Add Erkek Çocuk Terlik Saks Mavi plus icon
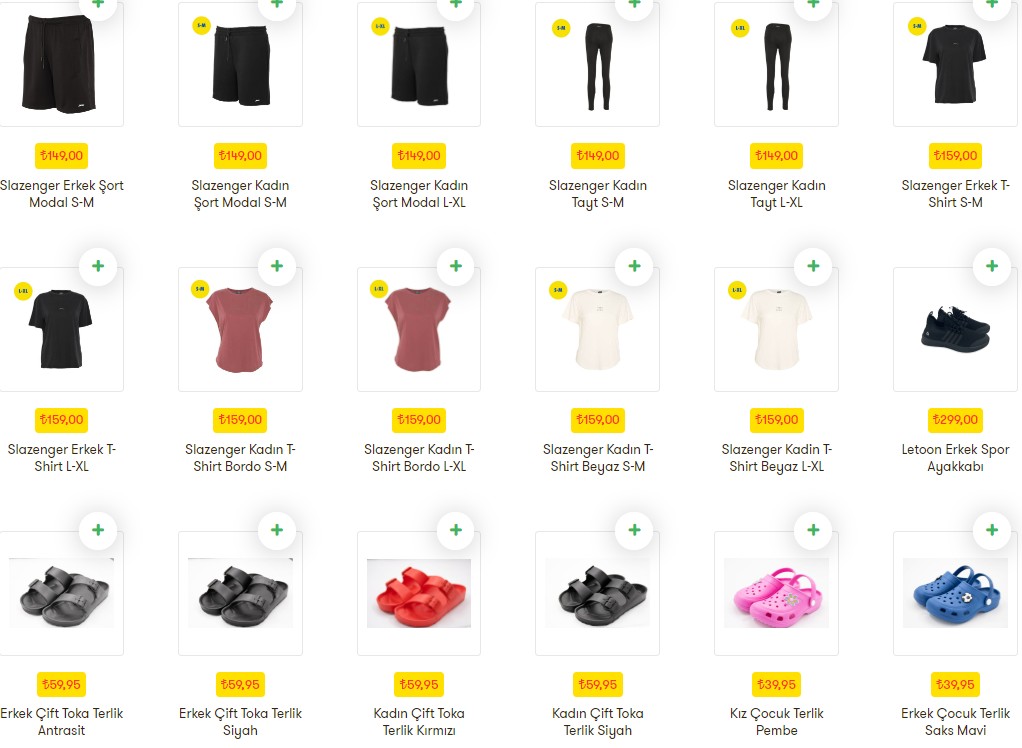The width and height of the screenshot is (1022, 748). pyautogui.click(x=992, y=530)
